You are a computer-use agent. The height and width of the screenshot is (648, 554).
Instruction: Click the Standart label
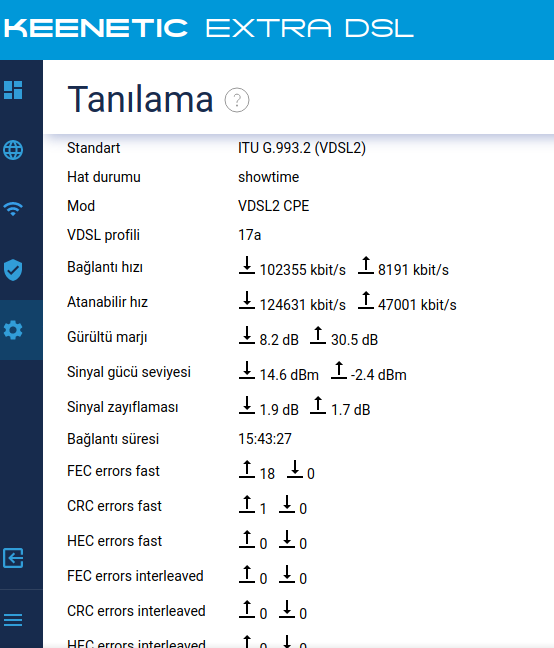[93, 148]
